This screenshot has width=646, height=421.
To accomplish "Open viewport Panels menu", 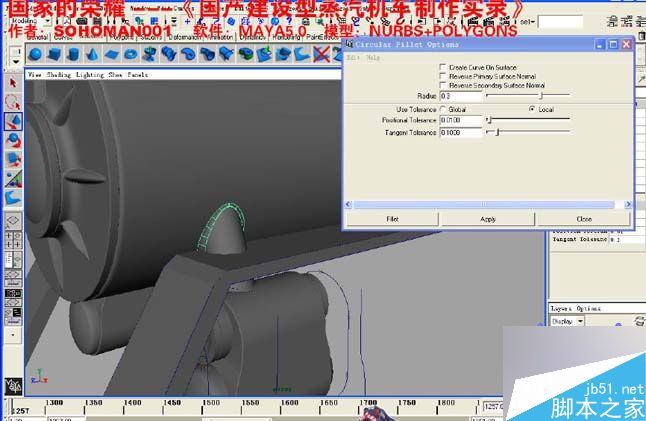I will [x=138, y=75].
